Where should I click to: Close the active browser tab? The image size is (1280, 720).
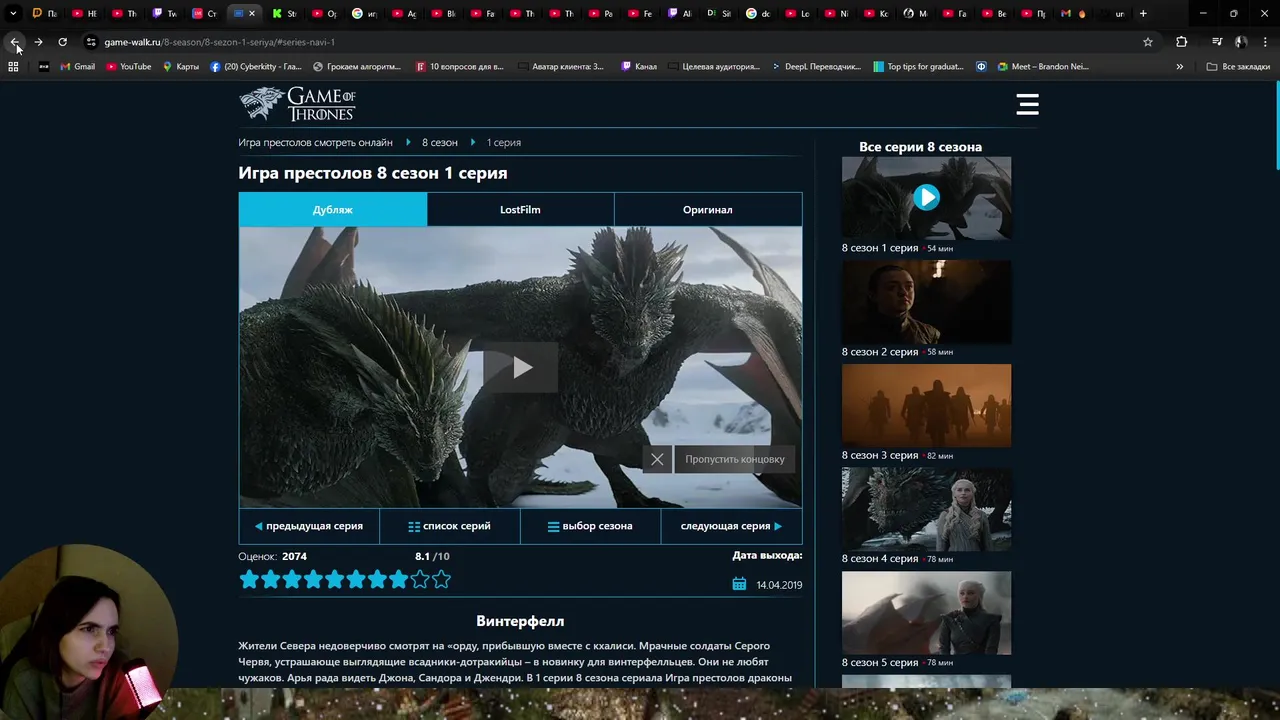tap(252, 14)
